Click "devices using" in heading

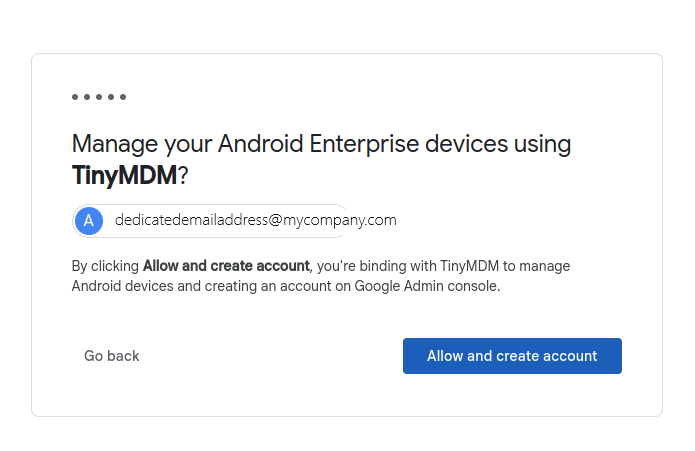click(x=498, y=144)
